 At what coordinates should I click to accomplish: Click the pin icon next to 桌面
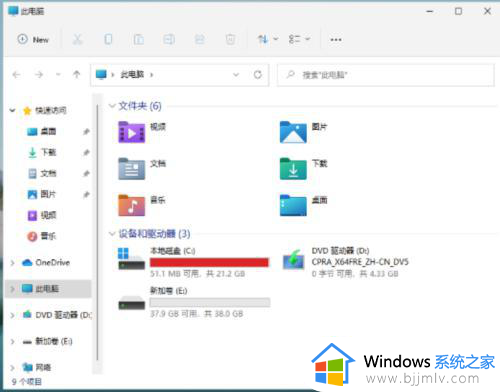(86, 132)
